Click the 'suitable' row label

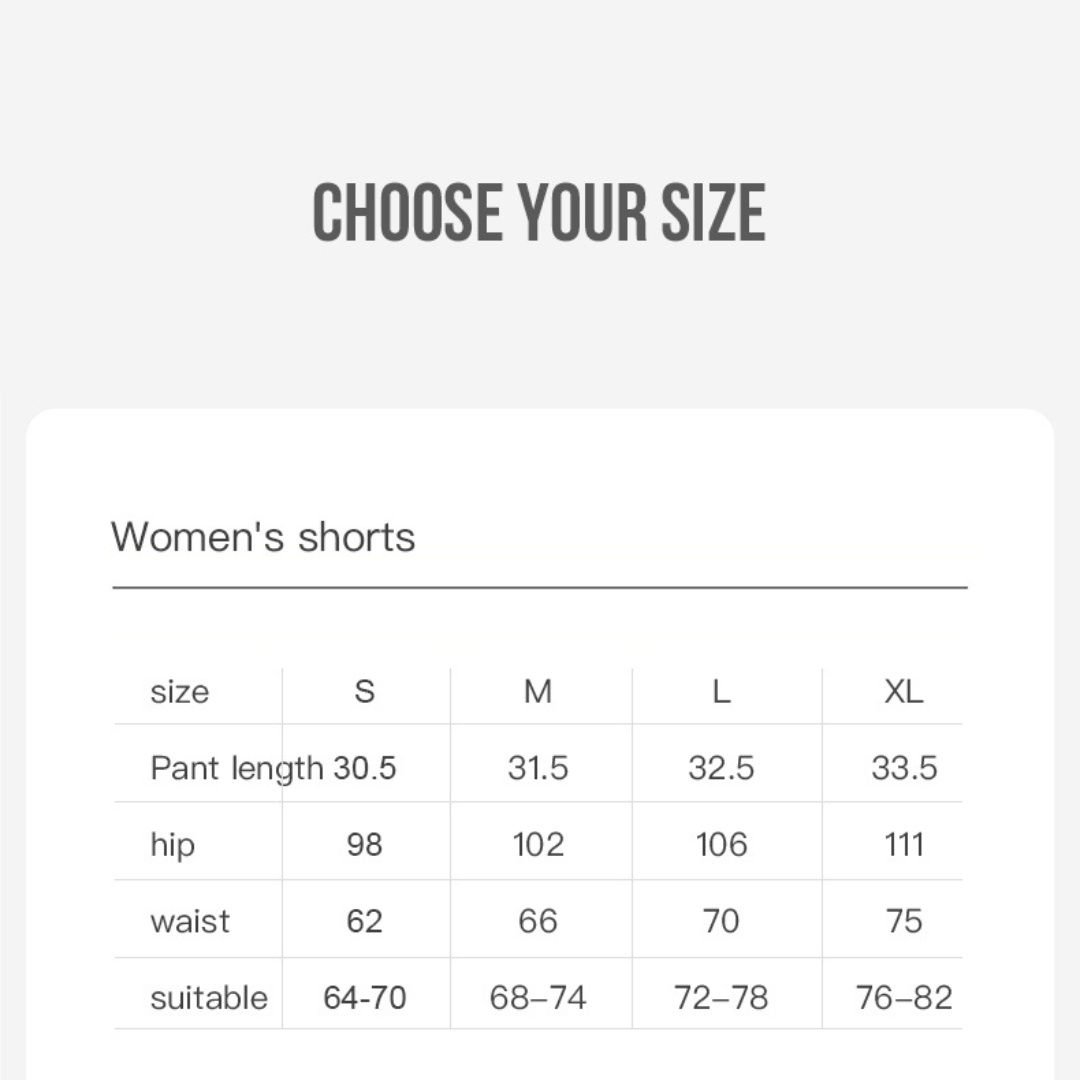[209, 997]
